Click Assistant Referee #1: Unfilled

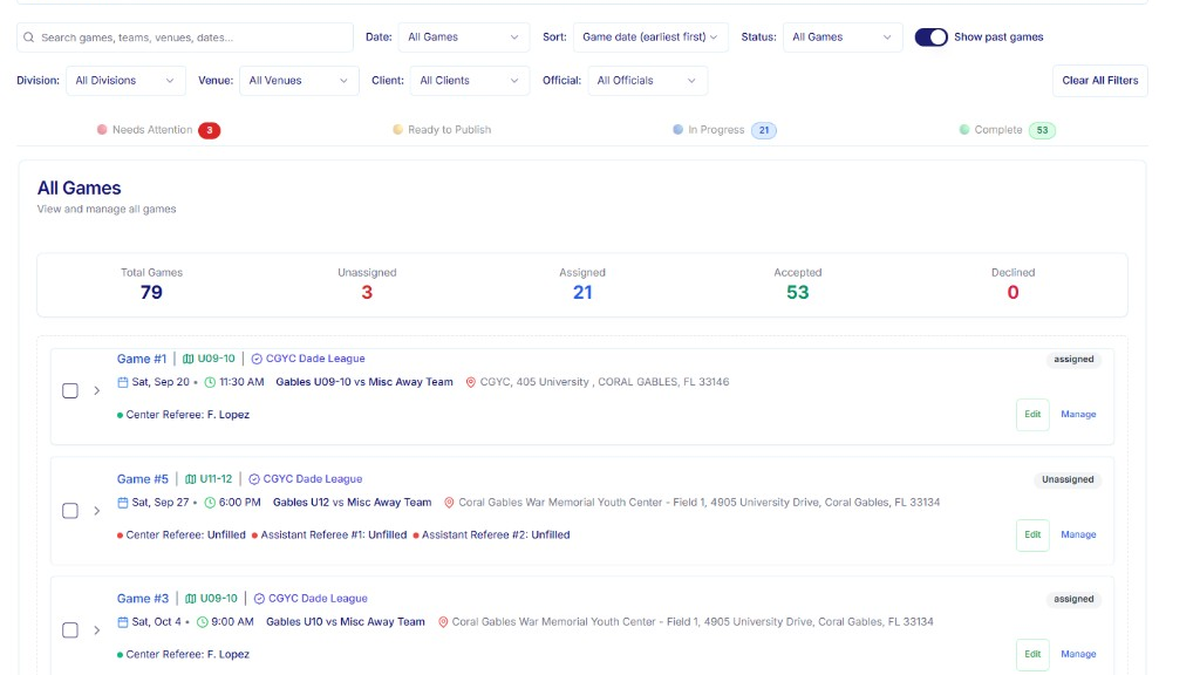click(334, 535)
